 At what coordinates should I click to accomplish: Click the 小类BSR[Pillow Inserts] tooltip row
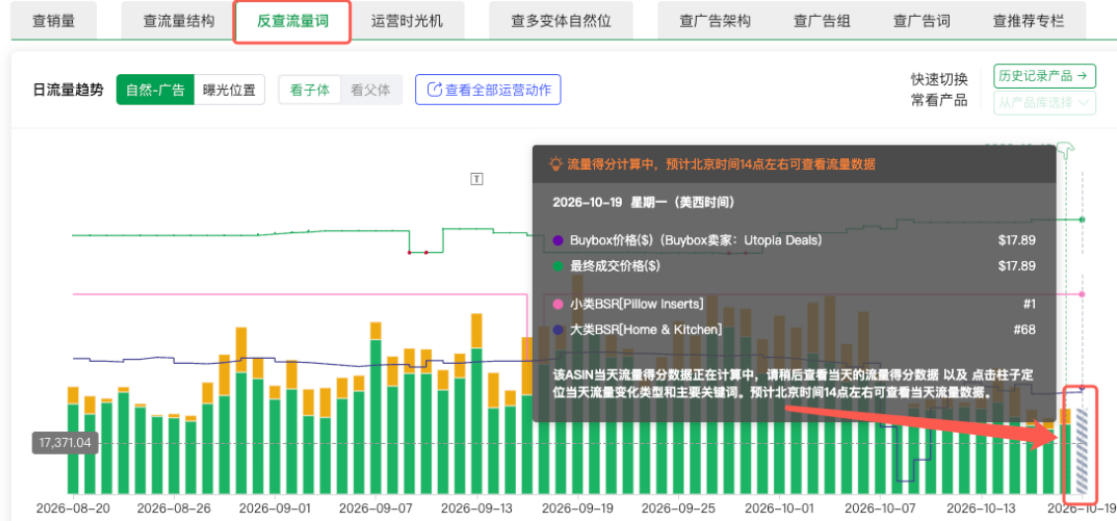[x=794, y=304]
